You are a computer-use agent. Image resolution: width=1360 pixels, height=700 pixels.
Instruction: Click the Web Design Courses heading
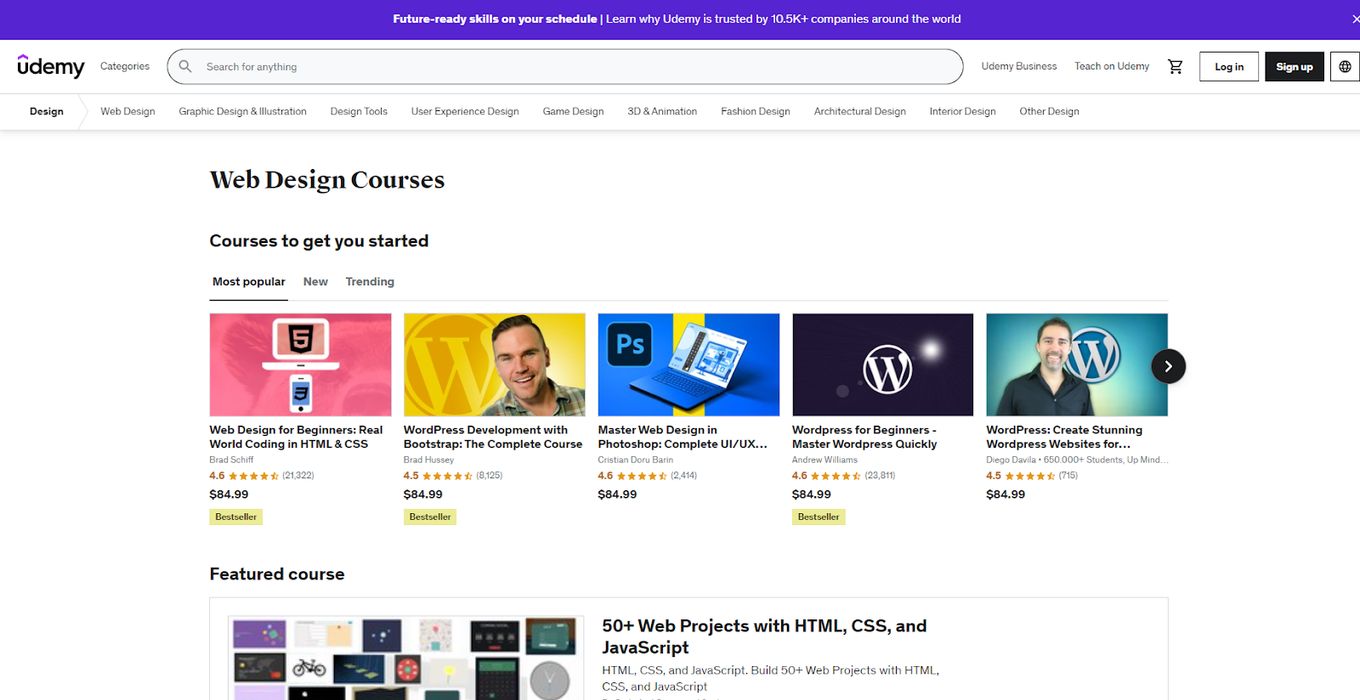coord(327,180)
